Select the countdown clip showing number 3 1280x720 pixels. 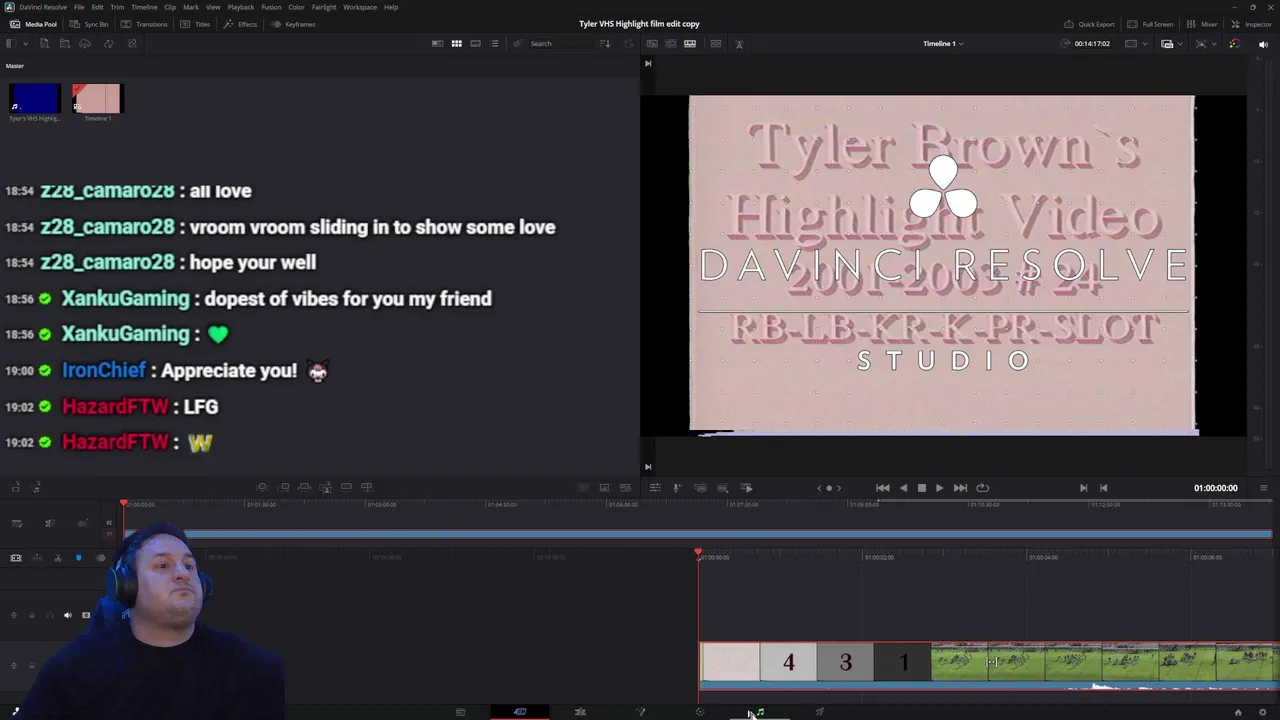845,662
